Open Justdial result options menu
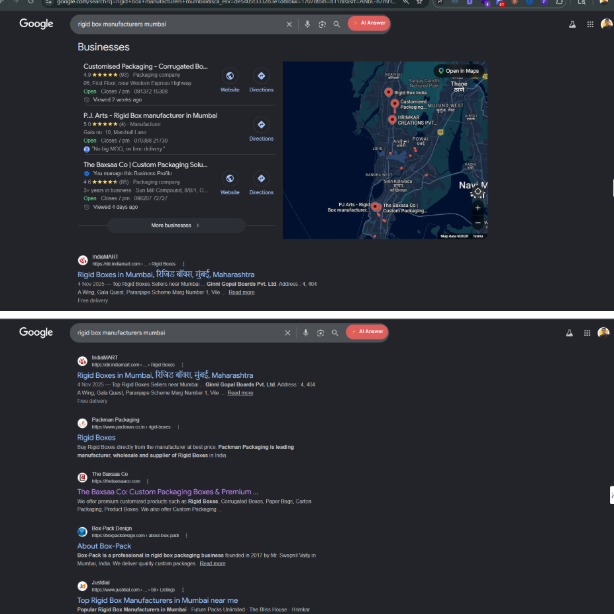The image size is (614, 614). pyautogui.click(x=182, y=590)
